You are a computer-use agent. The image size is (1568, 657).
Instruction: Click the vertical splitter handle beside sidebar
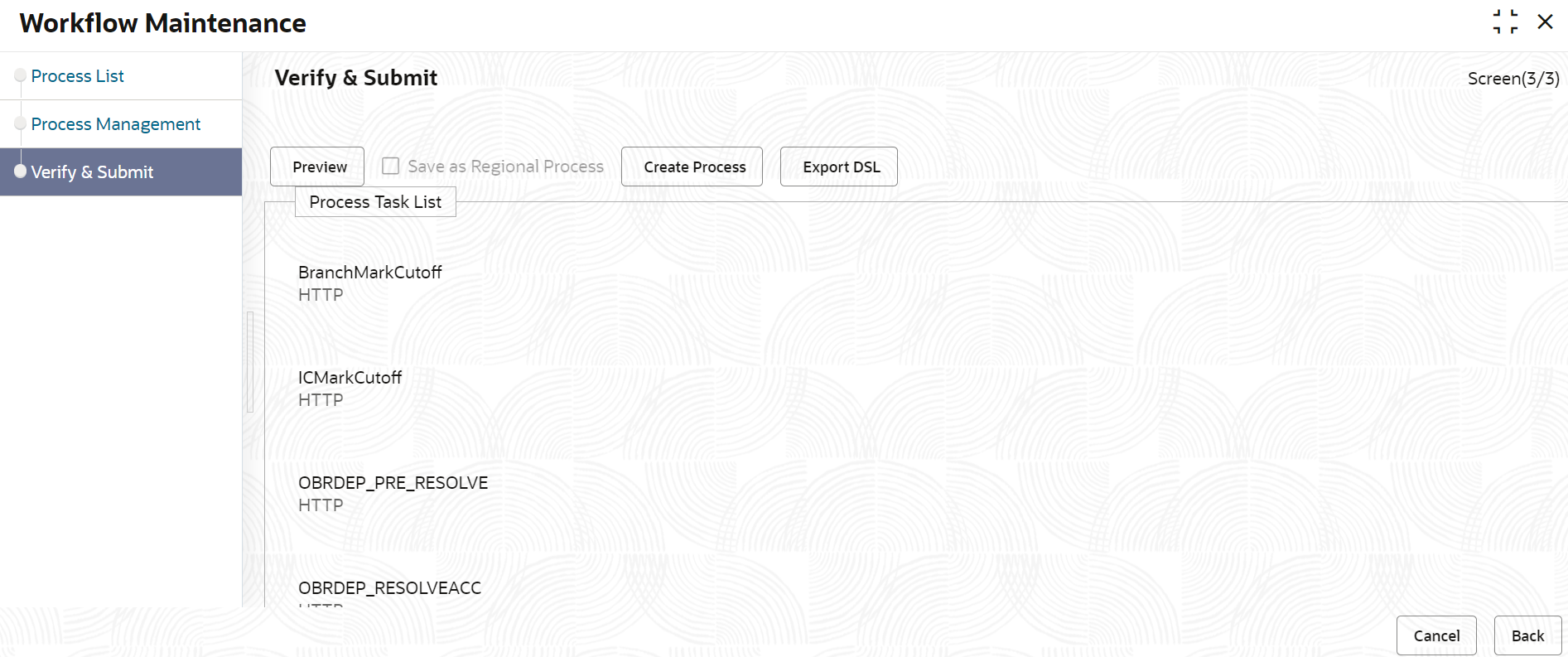[x=250, y=362]
